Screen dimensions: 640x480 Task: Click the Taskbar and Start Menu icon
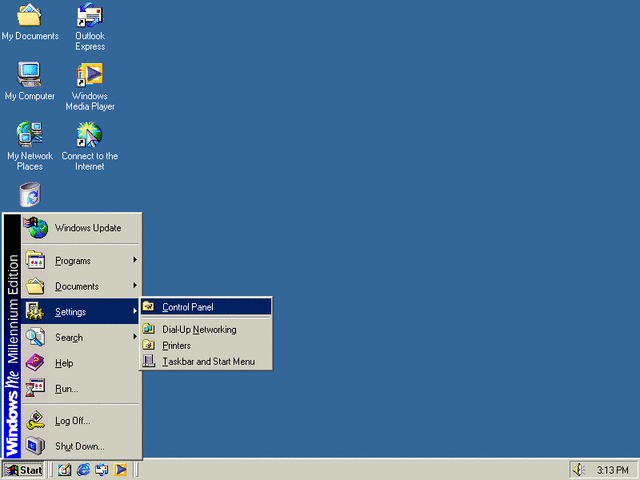pyautogui.click(x=149, y=361)
